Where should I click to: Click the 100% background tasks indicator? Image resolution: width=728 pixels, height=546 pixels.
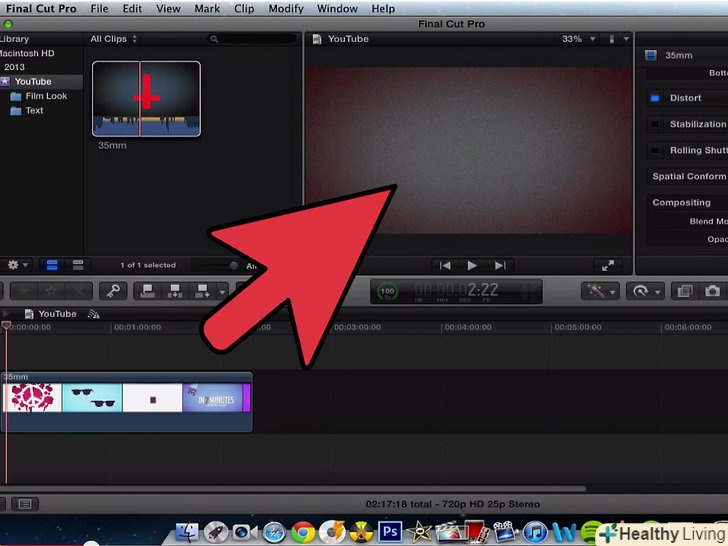click(387, 292)
